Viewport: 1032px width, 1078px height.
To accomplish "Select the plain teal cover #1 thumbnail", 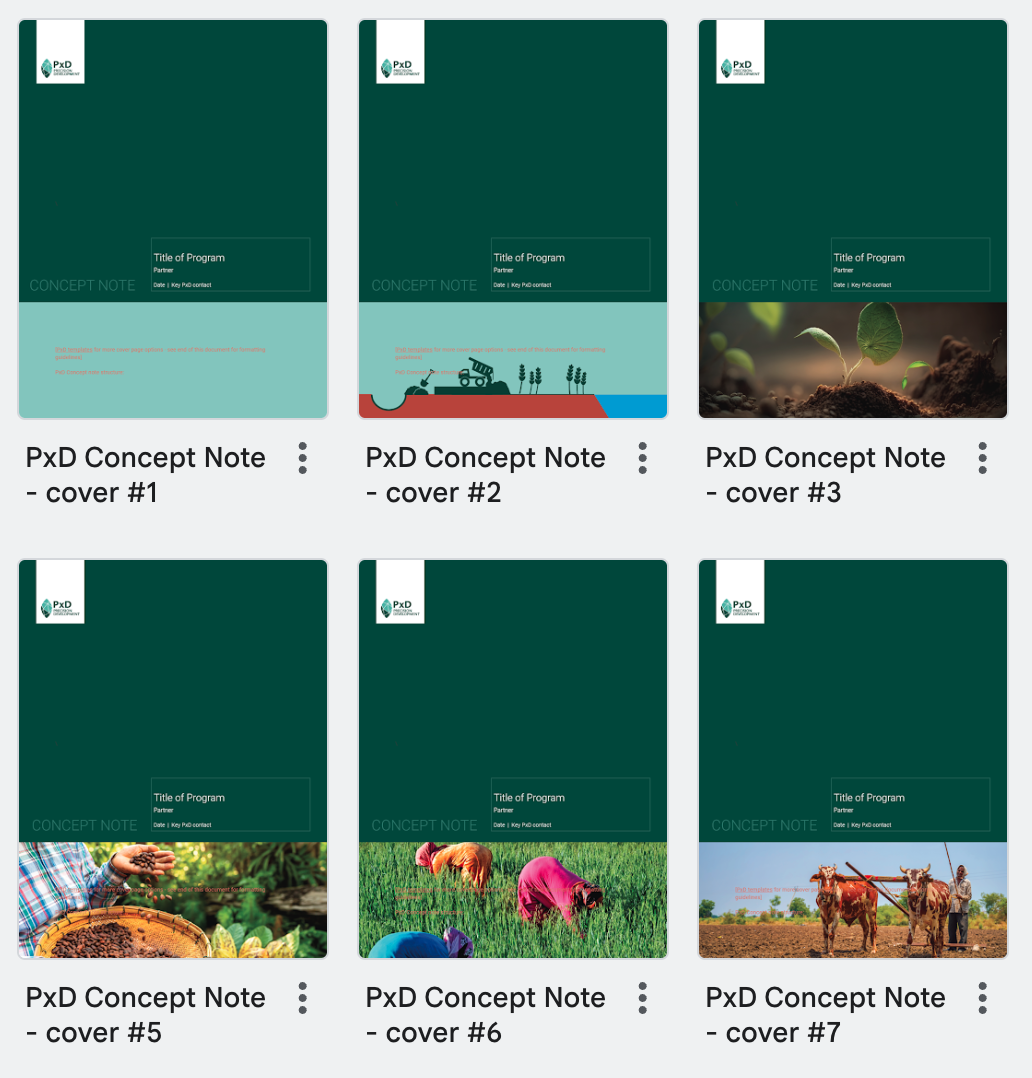I will (173, 219).
